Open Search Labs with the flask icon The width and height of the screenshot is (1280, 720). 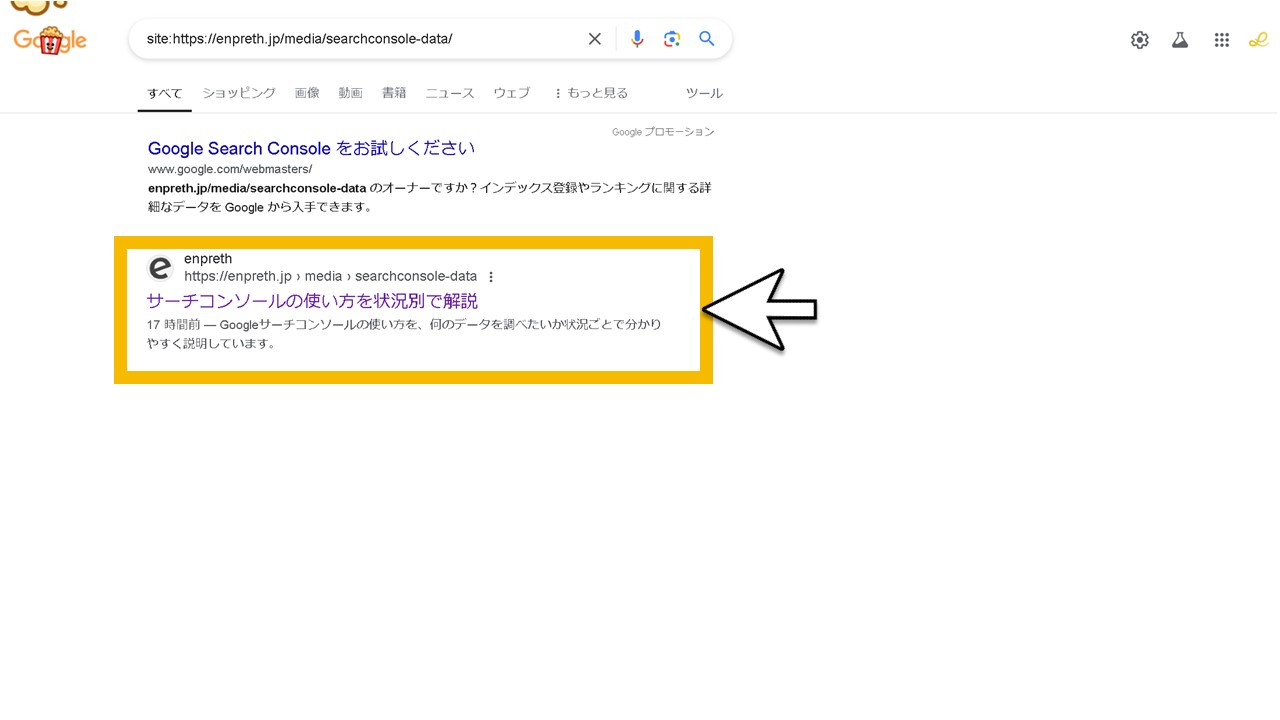[1180, 40]
